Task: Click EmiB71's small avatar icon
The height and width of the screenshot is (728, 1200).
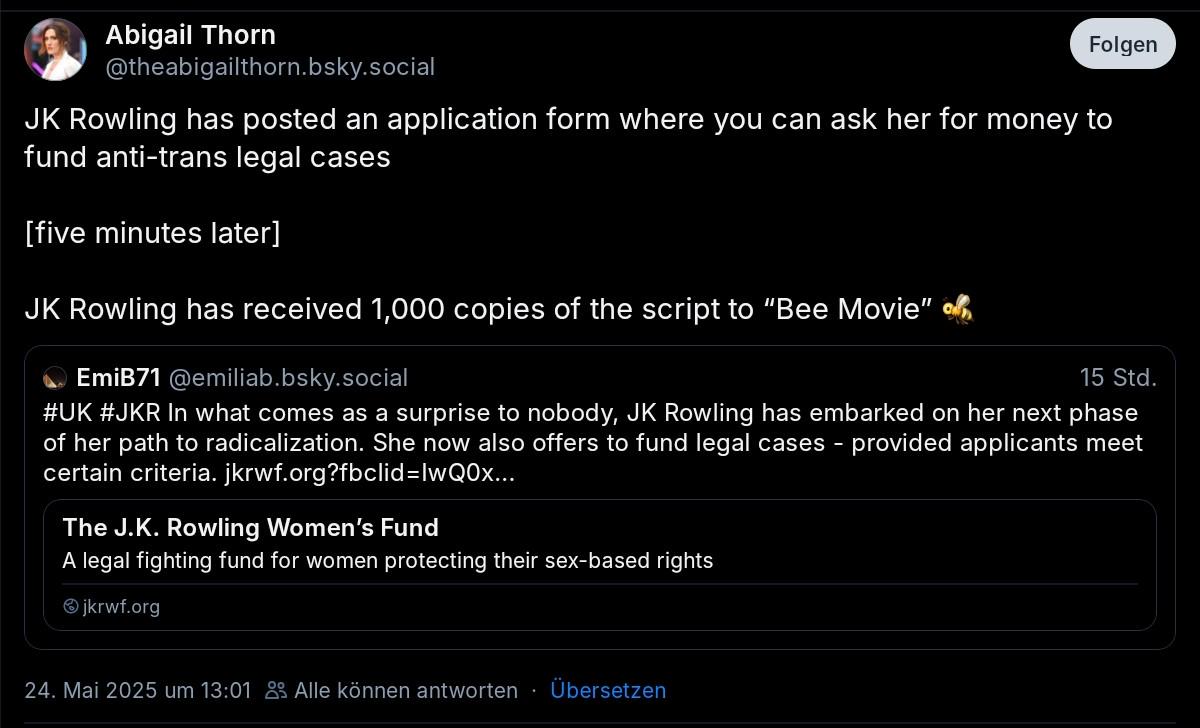Action: [55, 378]
